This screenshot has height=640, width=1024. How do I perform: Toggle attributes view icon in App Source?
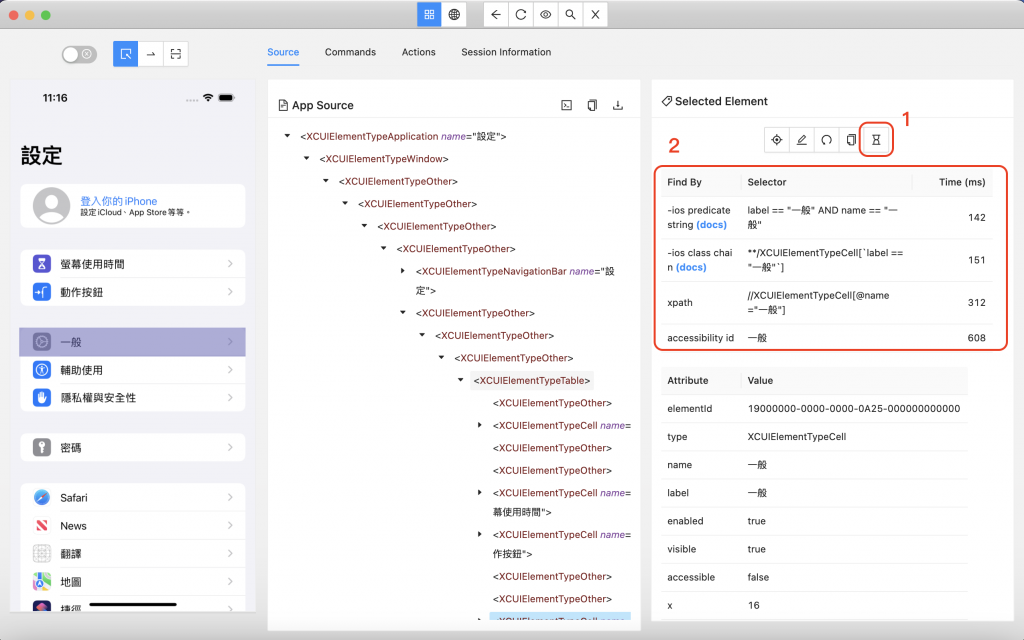[x=566, y=105]
